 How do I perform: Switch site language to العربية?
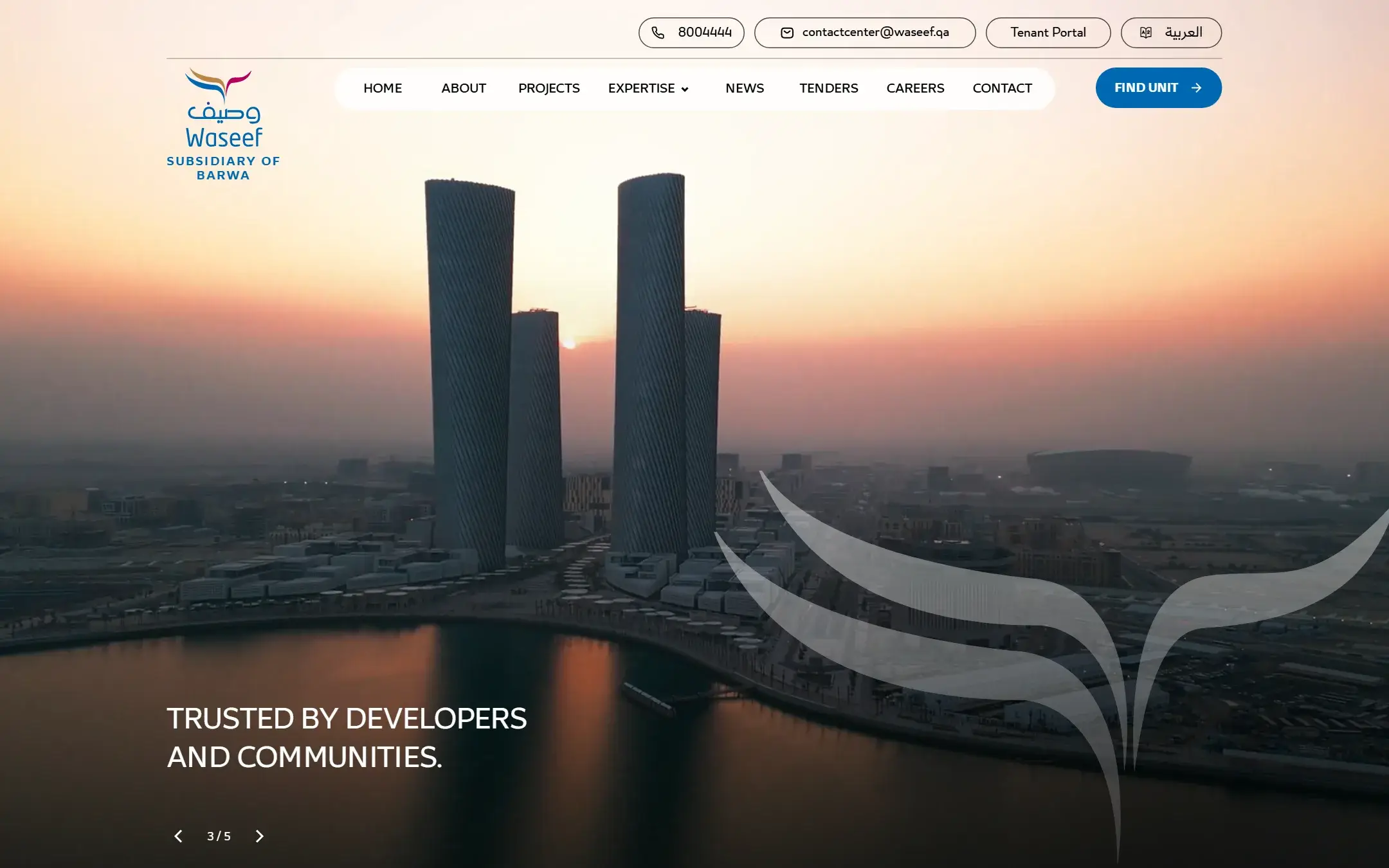[x=1171, y=33]
